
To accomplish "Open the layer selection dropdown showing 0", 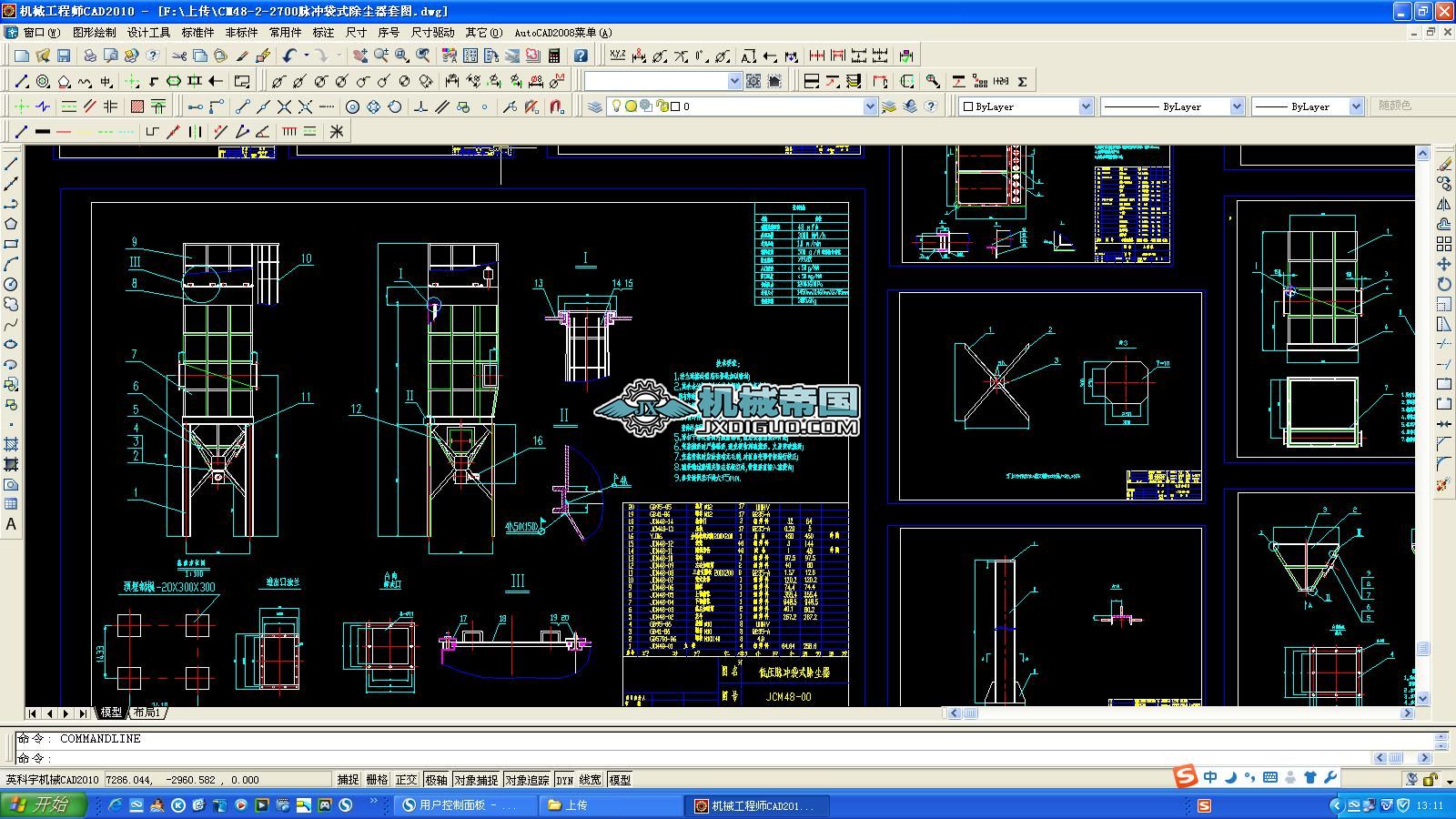I will pos(872,106).
